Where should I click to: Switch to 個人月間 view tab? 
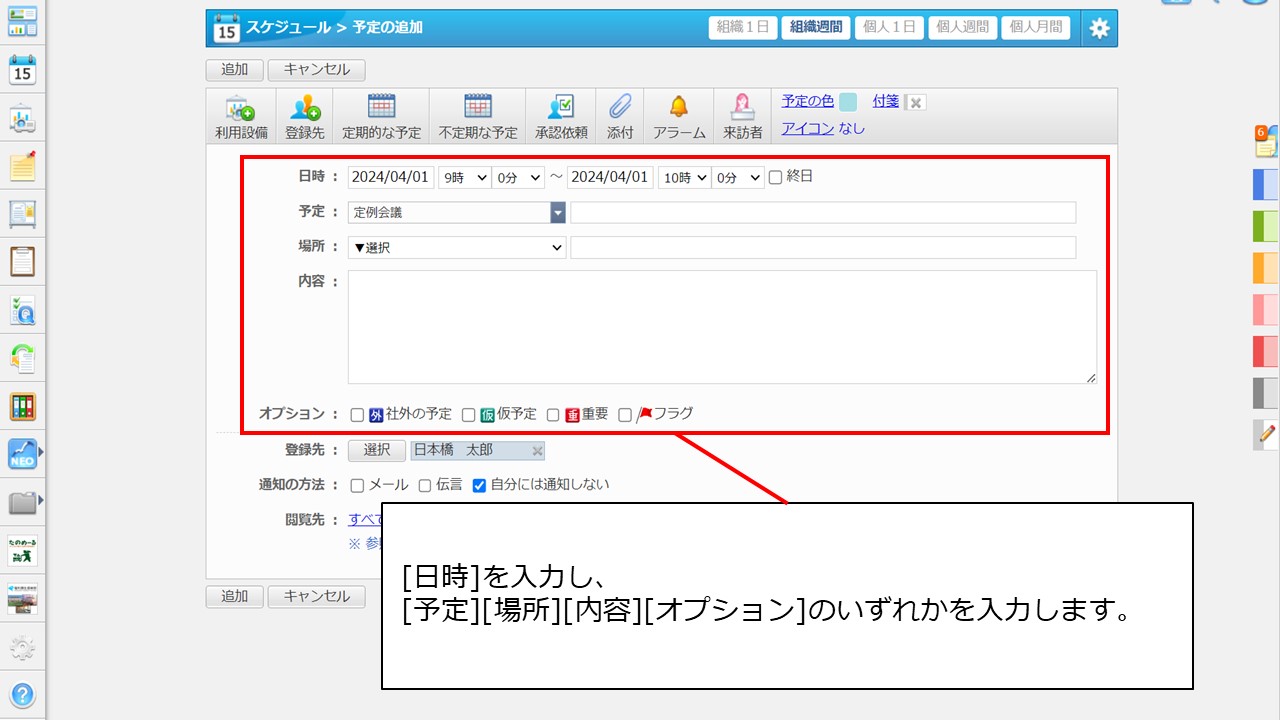[1035, 28]
